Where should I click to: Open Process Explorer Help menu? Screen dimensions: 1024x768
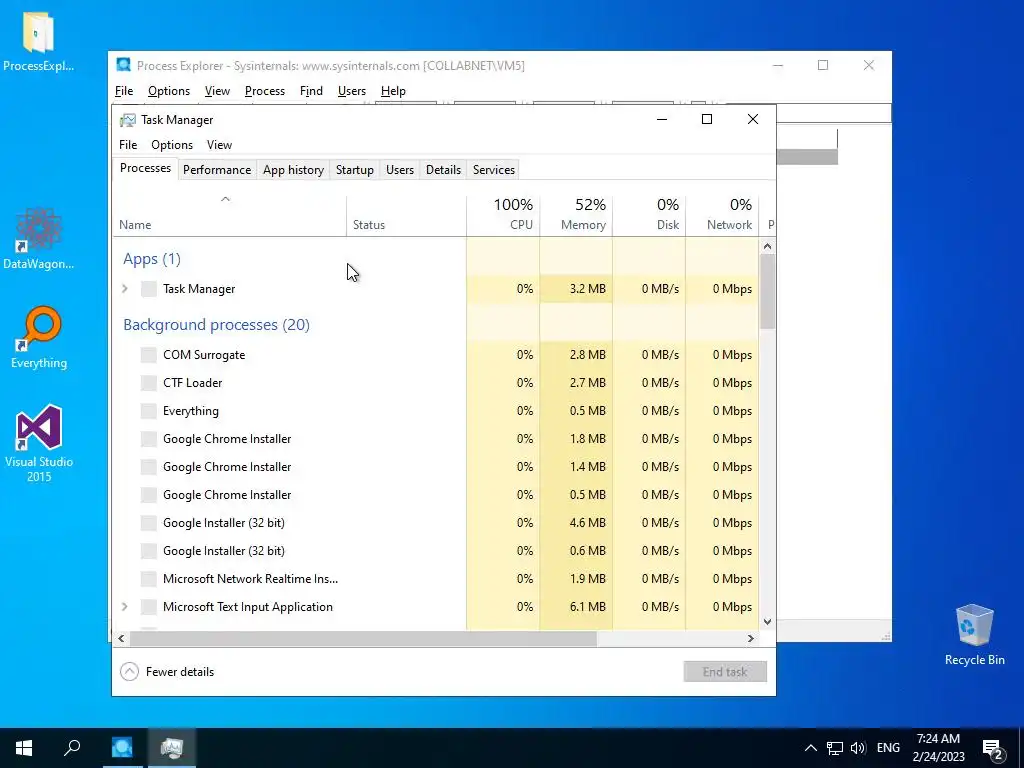(393, 91)
